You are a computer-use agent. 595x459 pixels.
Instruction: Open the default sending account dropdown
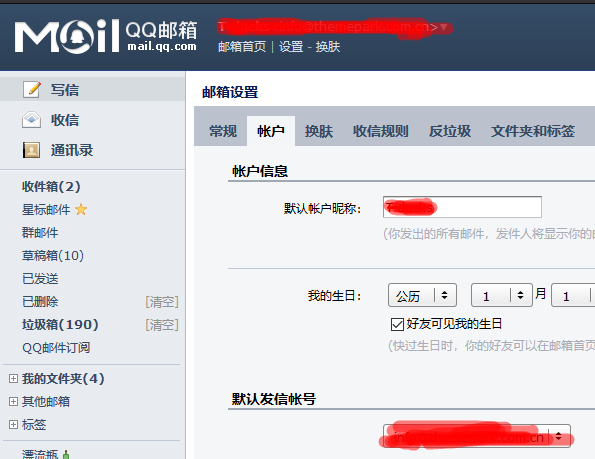[477, 436]
